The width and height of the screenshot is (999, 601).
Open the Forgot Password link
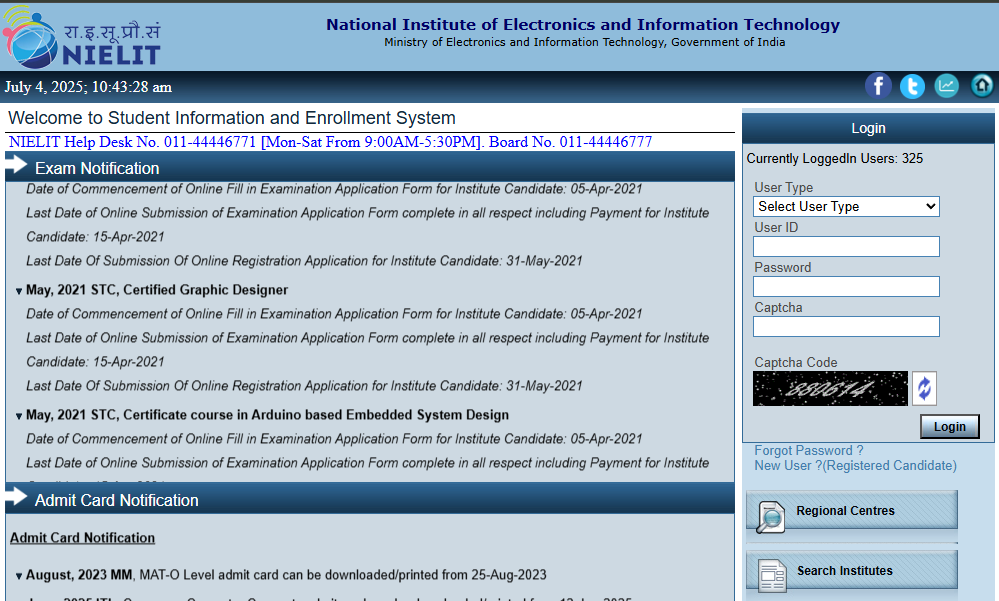pyautogui.click(x=809, y=451)
